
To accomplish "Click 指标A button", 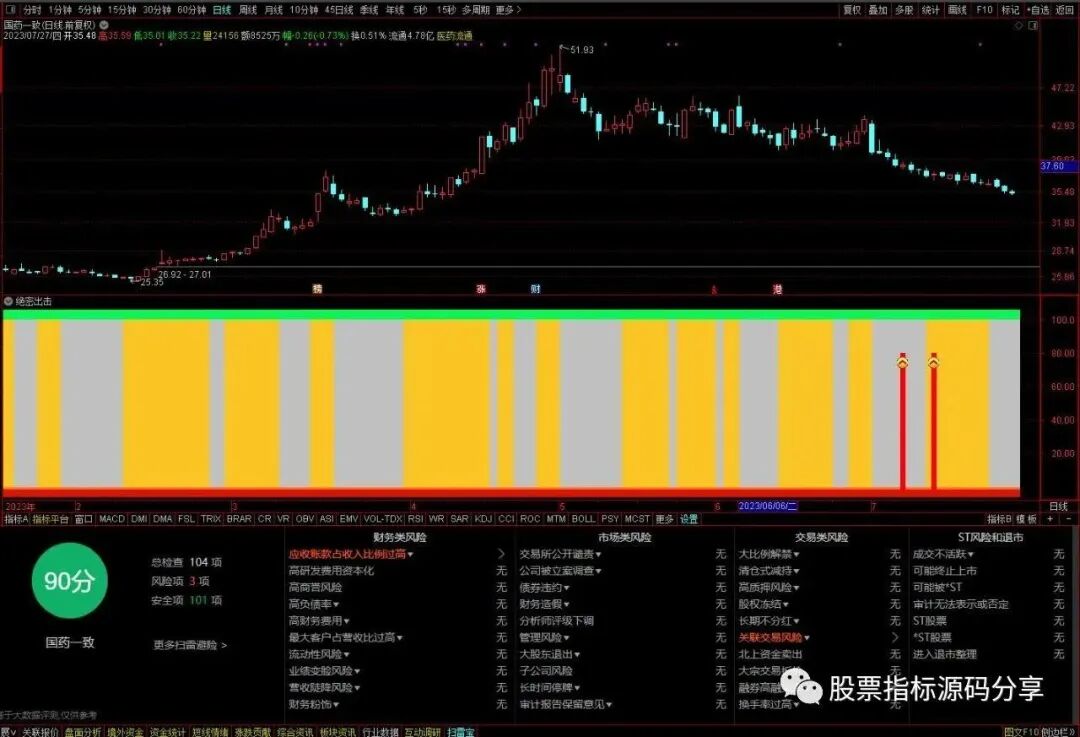I will [16, 519].
